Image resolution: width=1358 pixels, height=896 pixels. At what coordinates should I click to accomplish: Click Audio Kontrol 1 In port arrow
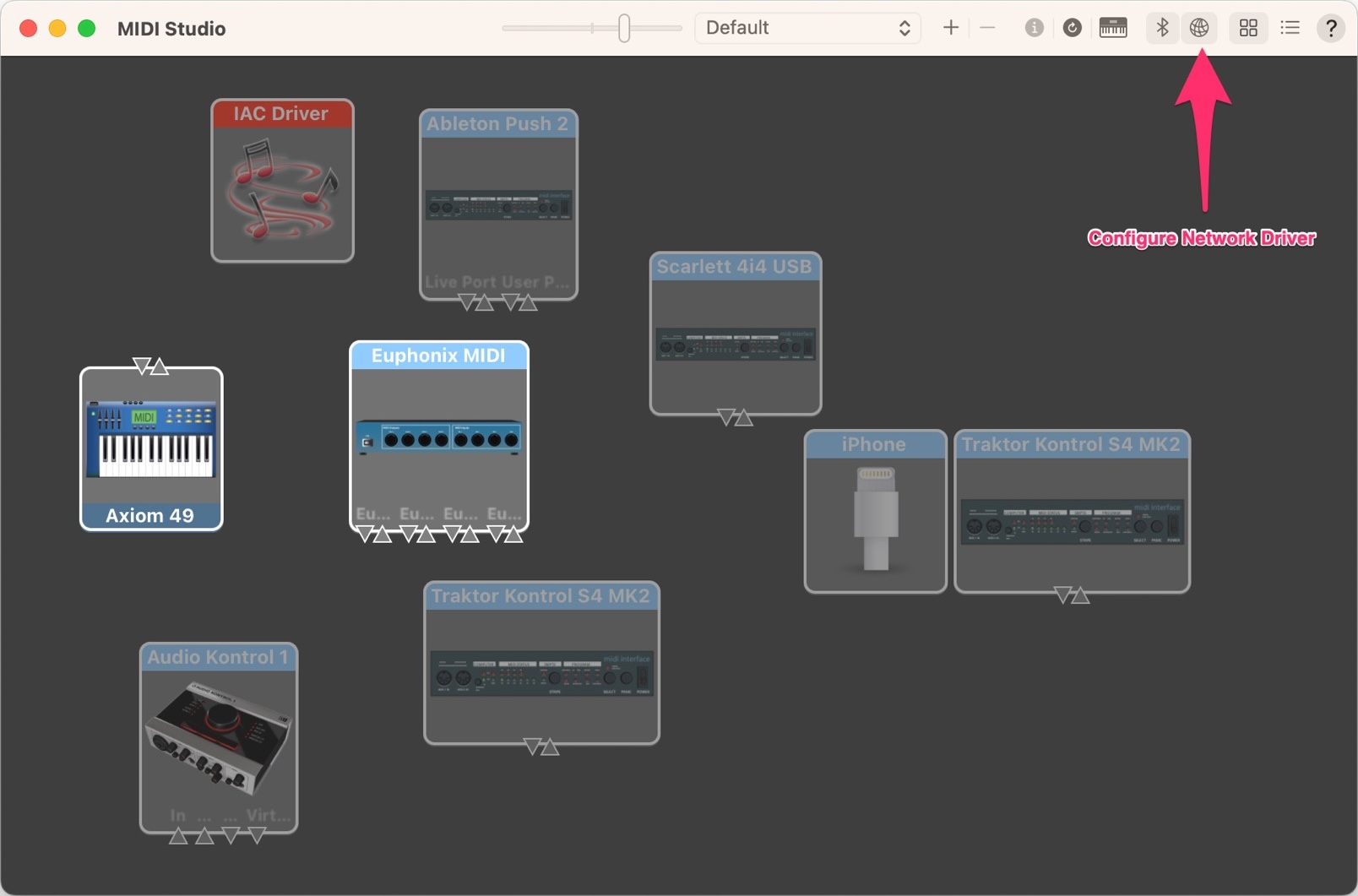(178, 836)
